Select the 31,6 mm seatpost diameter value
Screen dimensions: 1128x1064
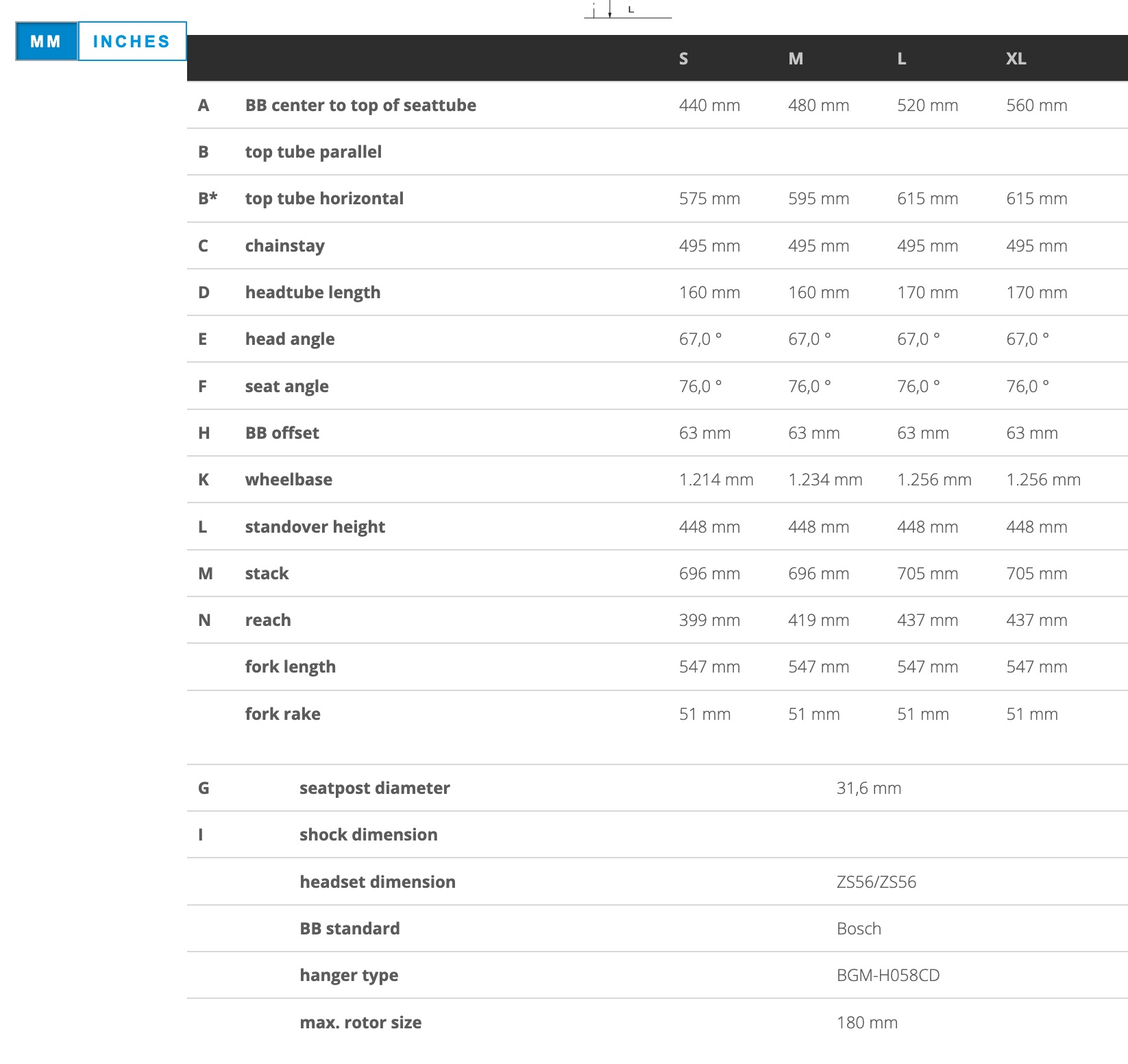pos(868,788)
